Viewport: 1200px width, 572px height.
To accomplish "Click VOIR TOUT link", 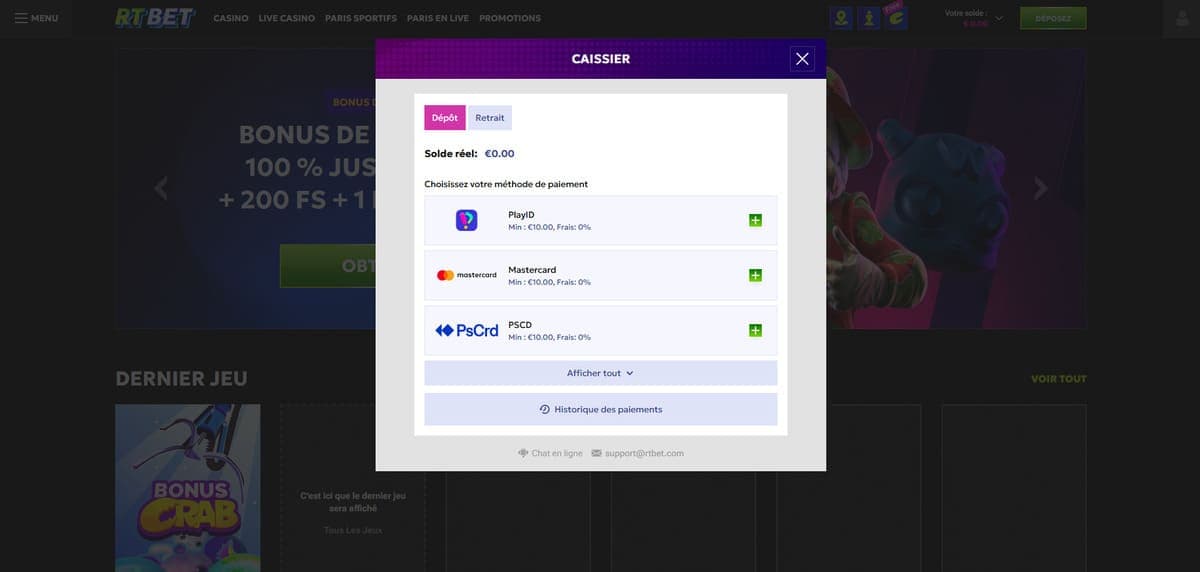I will point(1059,379).
